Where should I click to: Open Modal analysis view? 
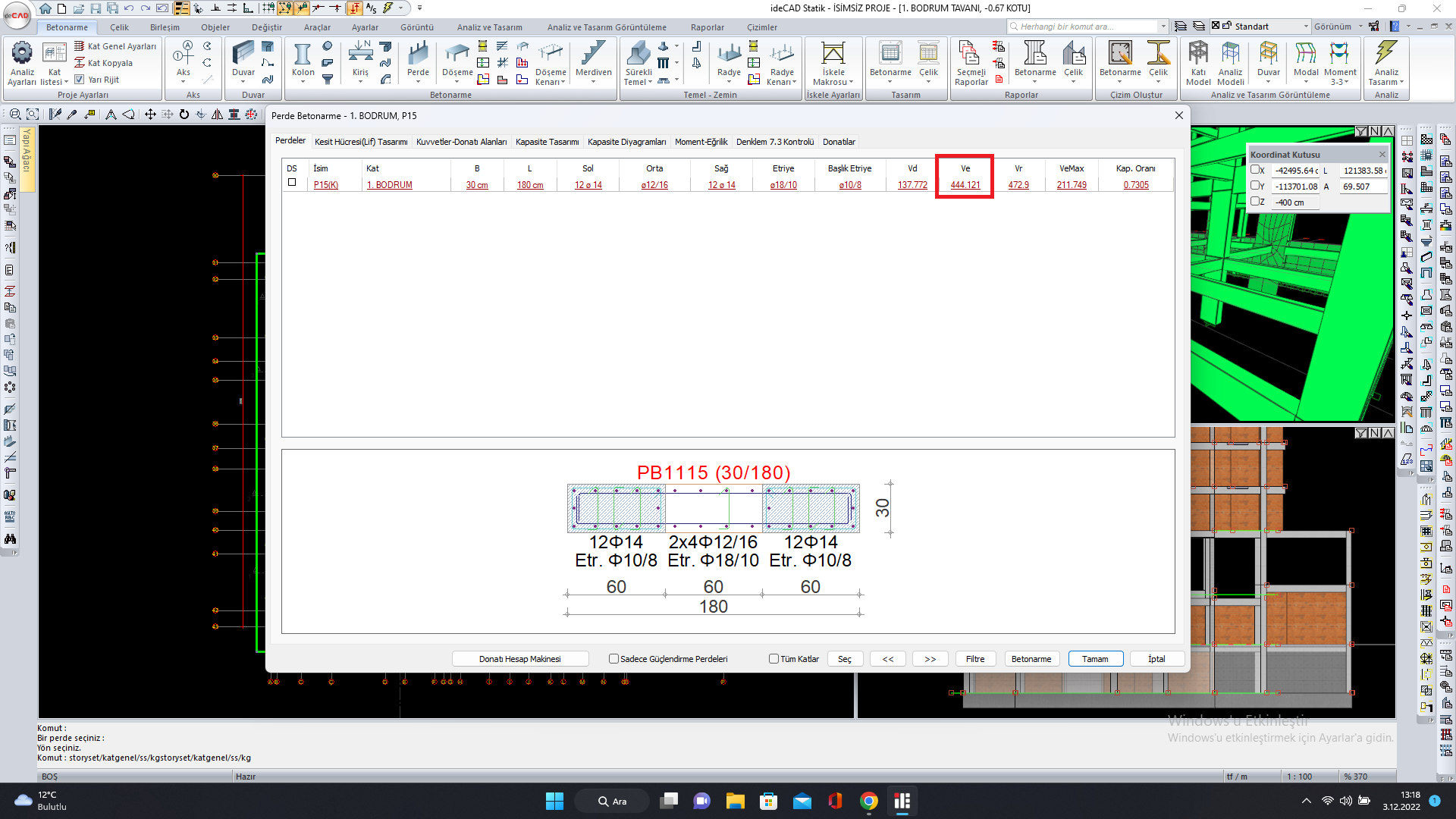tap(1306, 61)
